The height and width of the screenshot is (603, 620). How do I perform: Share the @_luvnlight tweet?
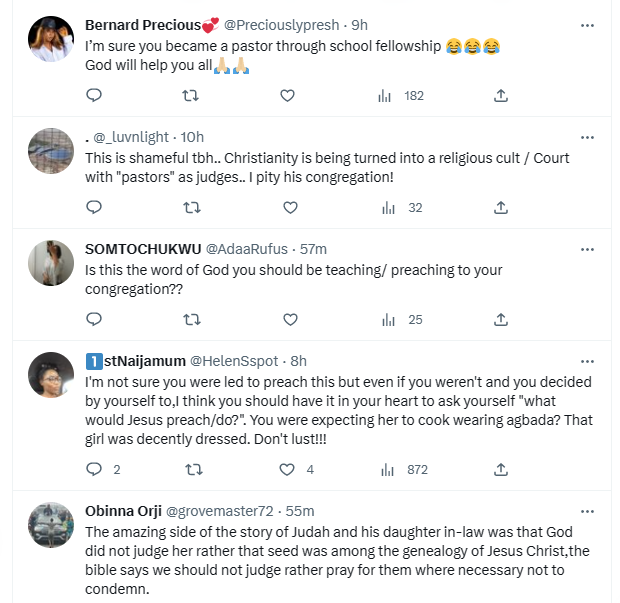[501, 208]
